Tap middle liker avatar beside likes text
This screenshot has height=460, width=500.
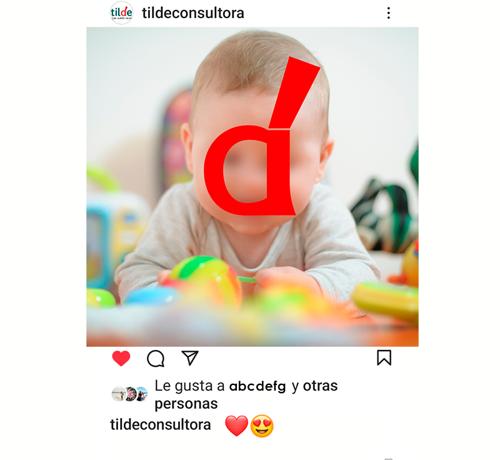pyautogui.click(x=130, y=394)
